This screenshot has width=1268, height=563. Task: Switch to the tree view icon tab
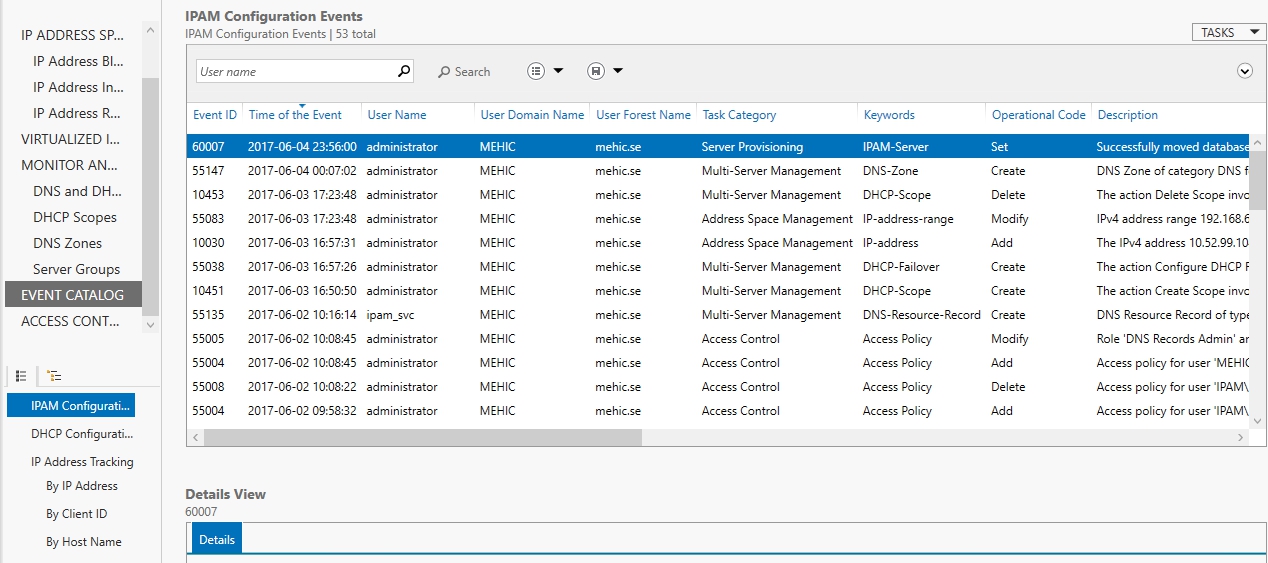54,376
